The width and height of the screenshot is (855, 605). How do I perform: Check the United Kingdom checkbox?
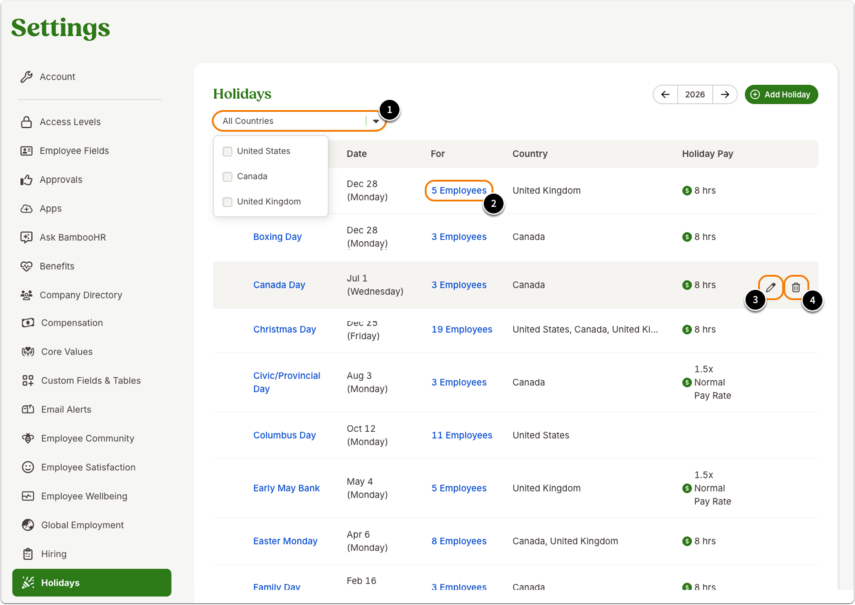point(227,202)
